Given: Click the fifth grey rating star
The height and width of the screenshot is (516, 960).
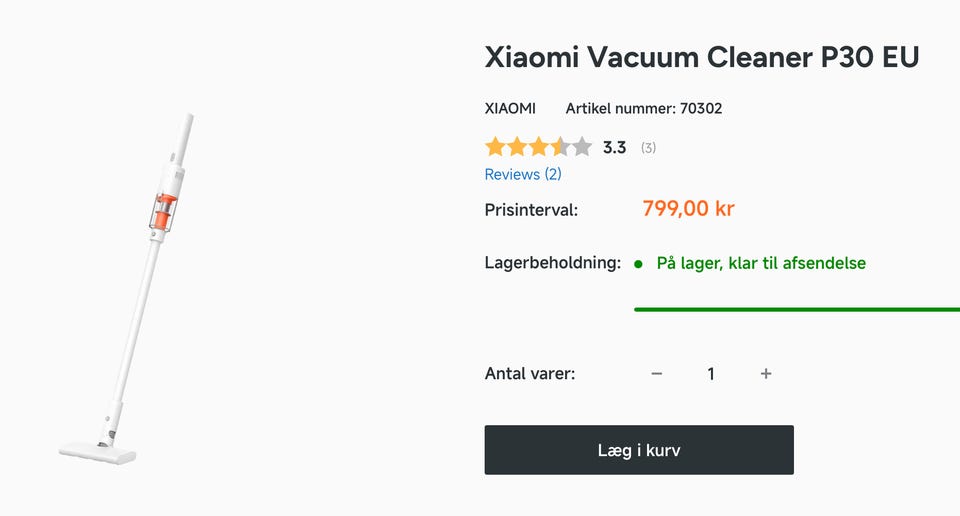Looking at the screenshot, I should pos(582,148).
